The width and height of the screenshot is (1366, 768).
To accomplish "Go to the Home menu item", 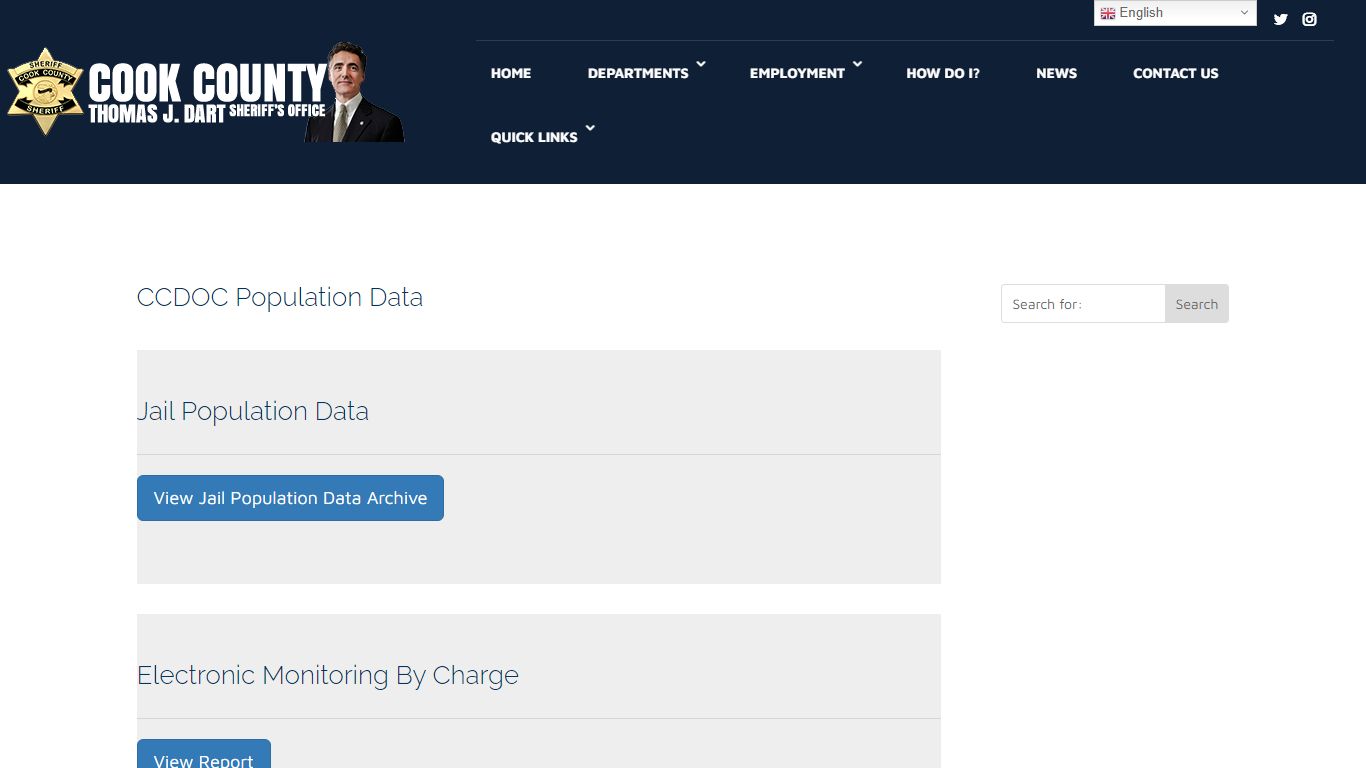I will tap(511, 73).
